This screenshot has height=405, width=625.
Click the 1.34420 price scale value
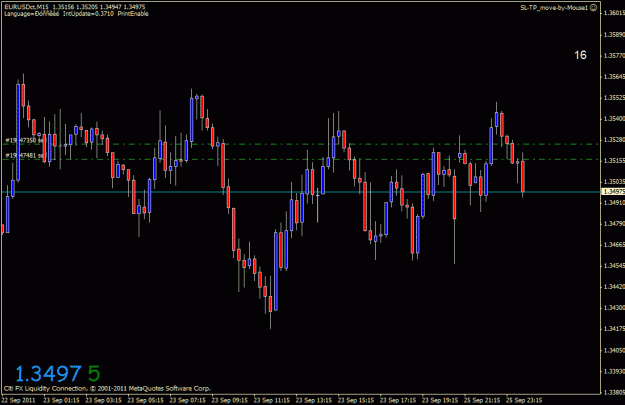click(x=614, y=287)
